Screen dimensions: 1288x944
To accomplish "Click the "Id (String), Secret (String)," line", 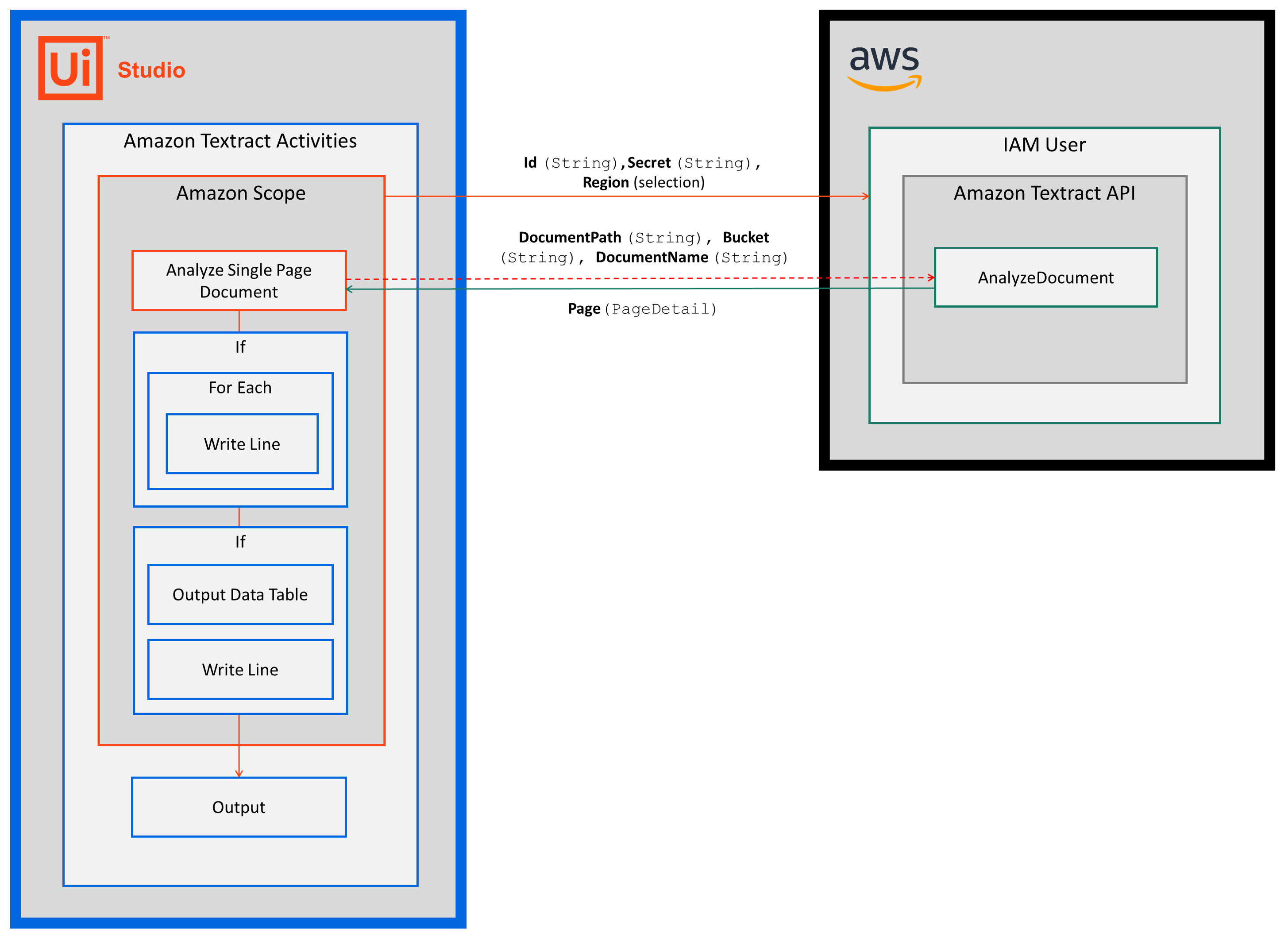I will (x=642, y=163).
